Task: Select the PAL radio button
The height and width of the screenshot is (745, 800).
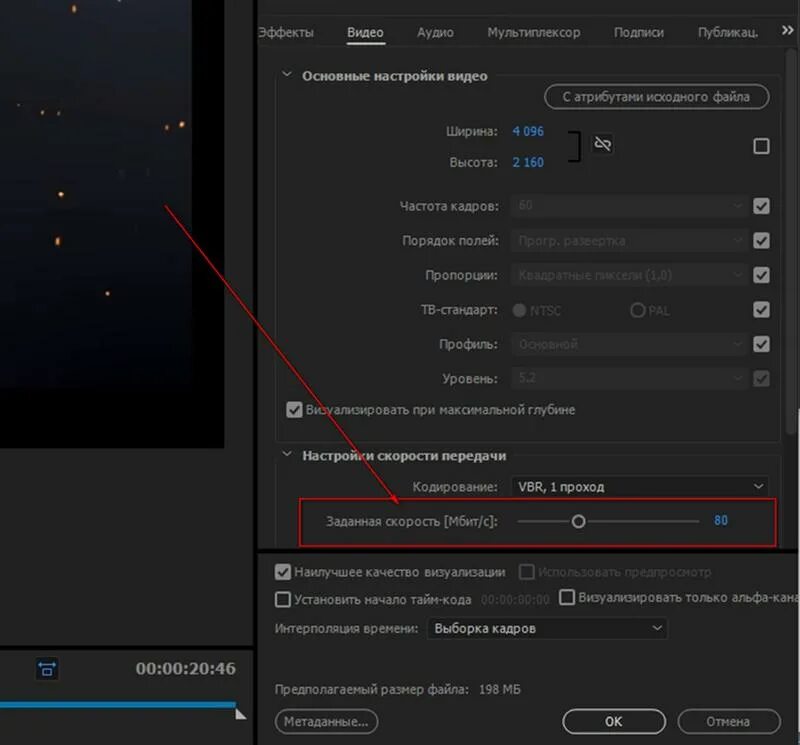Action: click(638, 310)
